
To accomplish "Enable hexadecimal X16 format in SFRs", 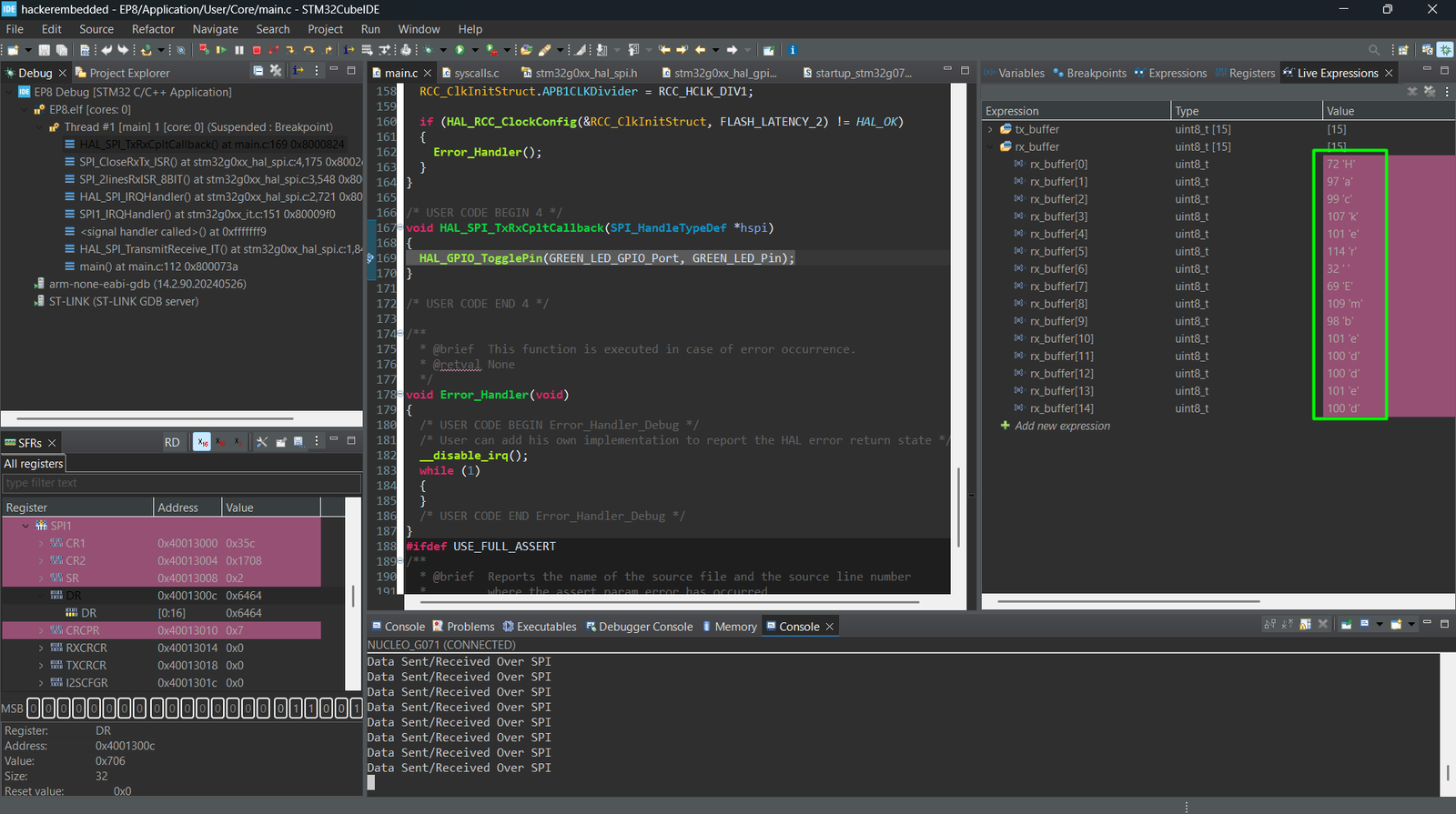I will pyautogui.click(x=202, y=442).
